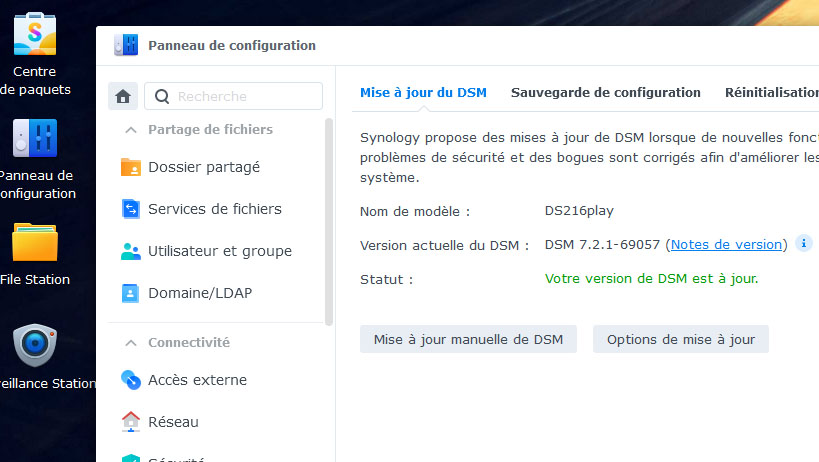Viewport: 819px width, 462px height.
Task: Select Utilisateur et groupe icon
Action: (x=131, y=251)
